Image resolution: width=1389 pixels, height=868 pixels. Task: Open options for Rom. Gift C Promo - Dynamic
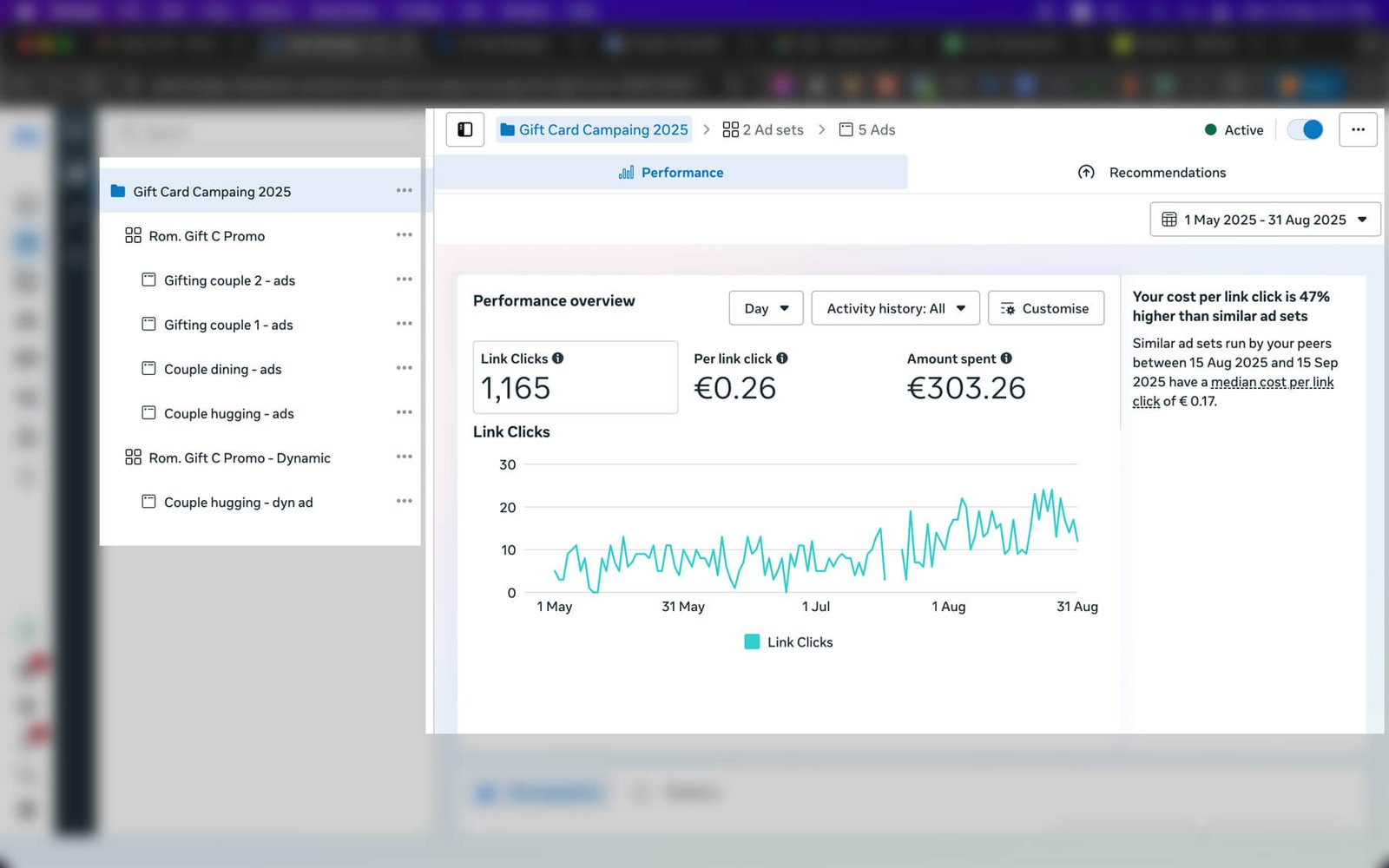(x=404, y=457)
